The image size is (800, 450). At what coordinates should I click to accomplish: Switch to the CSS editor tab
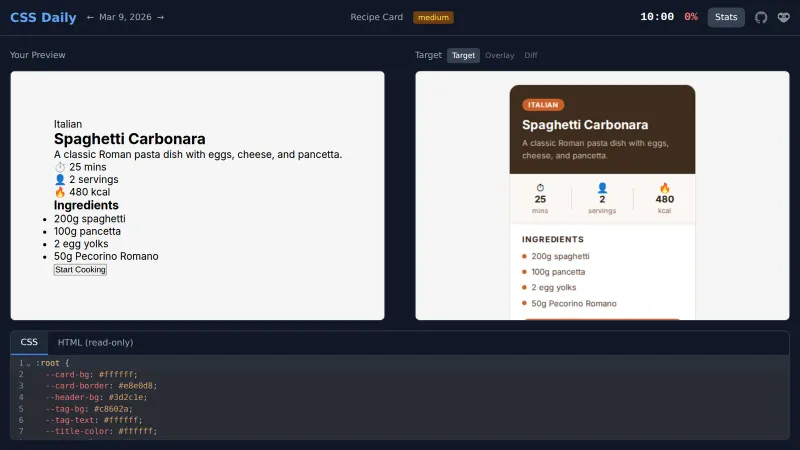coord(29,342)
